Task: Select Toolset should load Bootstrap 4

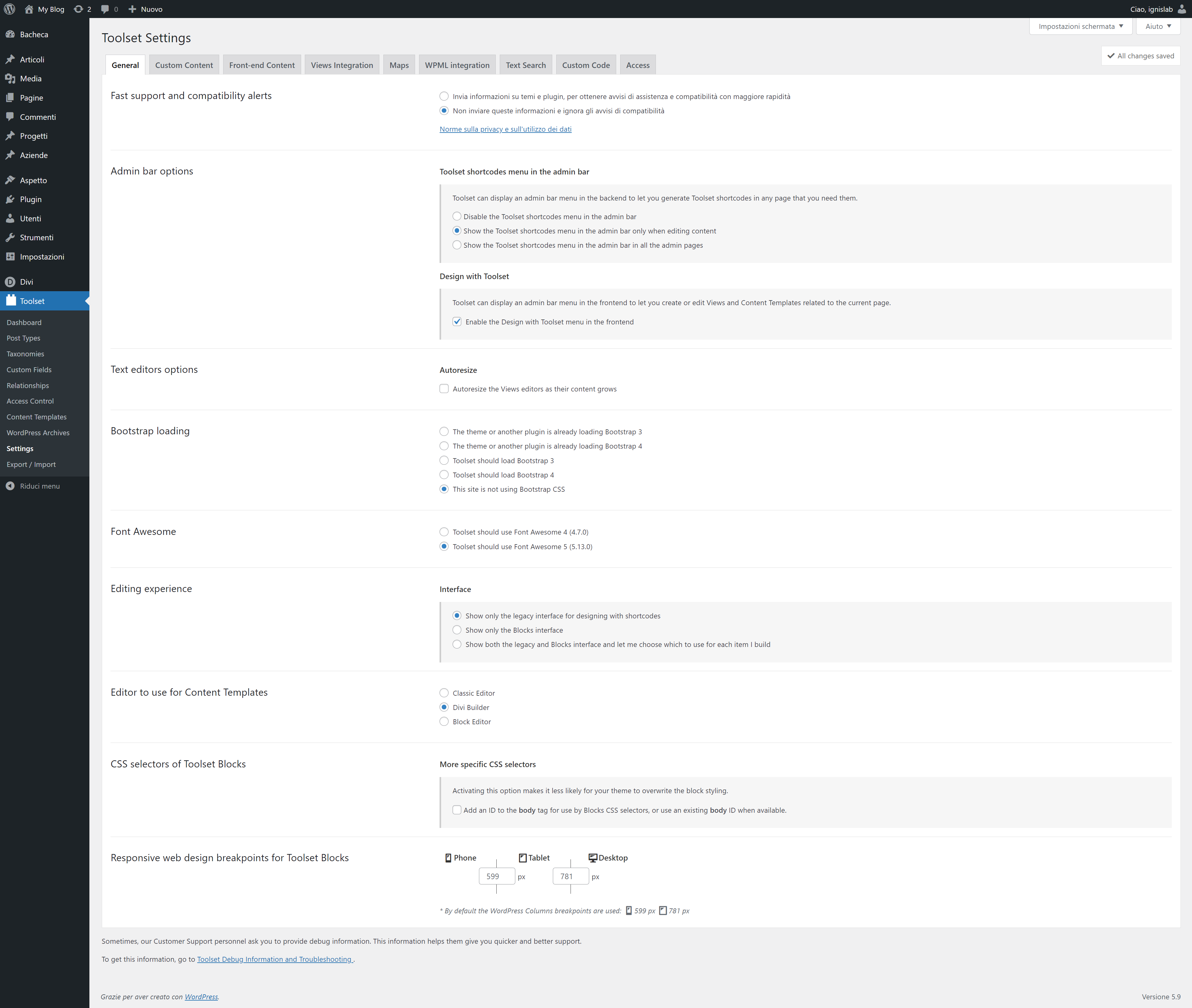Action: (x=444, y=475)
